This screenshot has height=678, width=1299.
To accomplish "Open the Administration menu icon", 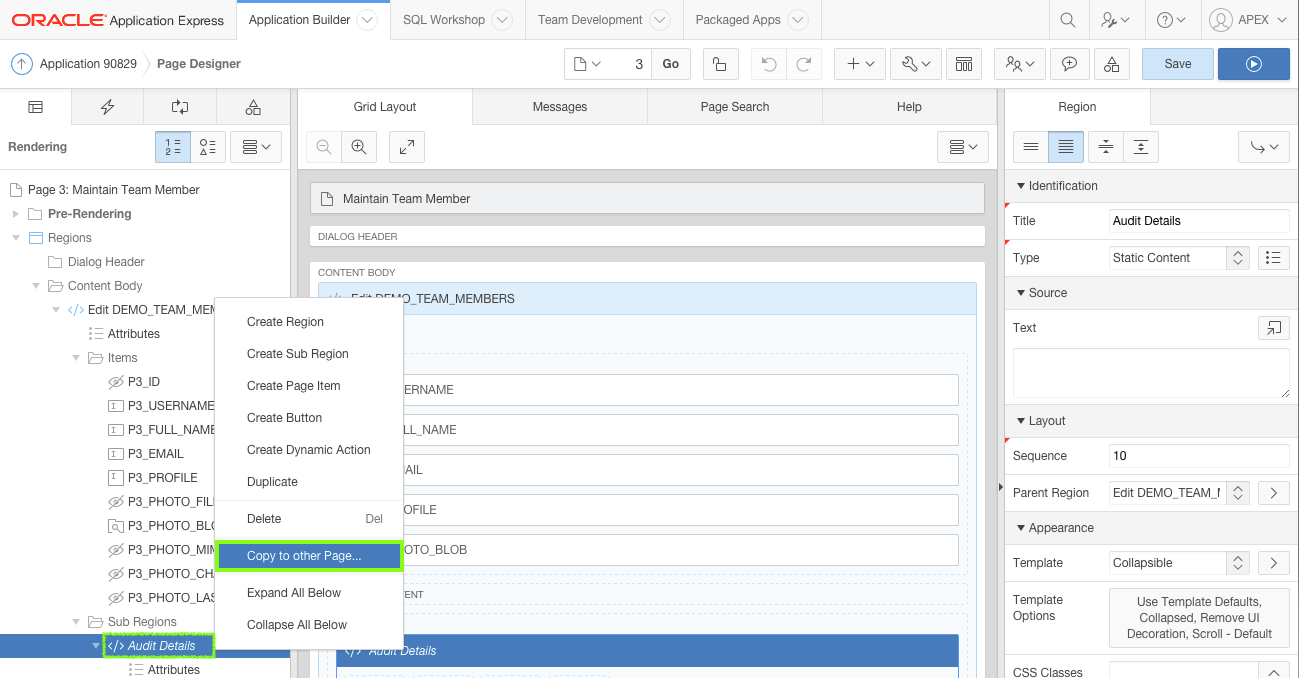I will tap(1114, 20).
